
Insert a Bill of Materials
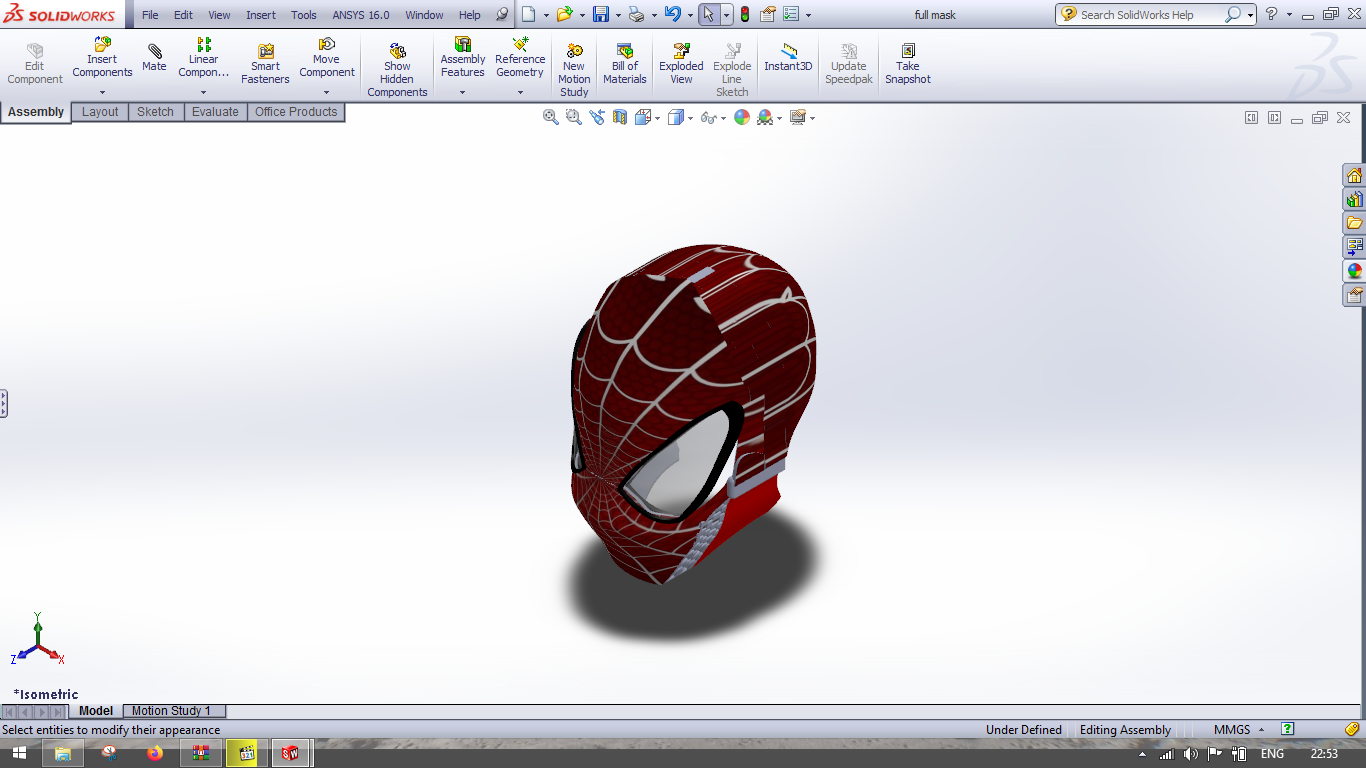(624, 64)
